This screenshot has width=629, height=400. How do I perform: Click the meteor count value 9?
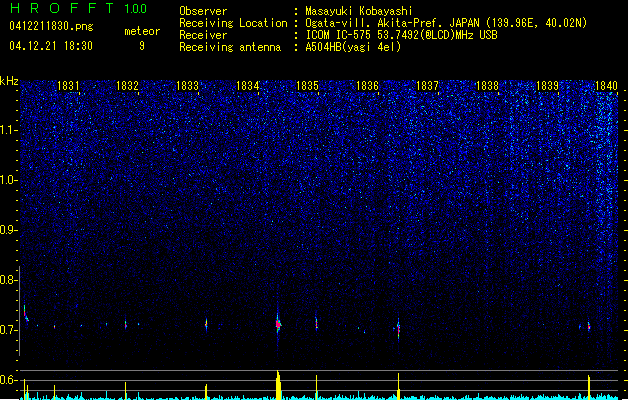142,46
